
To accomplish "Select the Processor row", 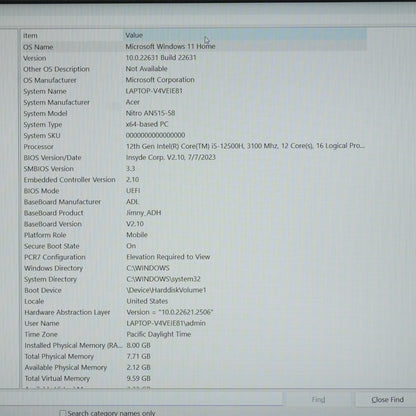I will tap(193, 146).
